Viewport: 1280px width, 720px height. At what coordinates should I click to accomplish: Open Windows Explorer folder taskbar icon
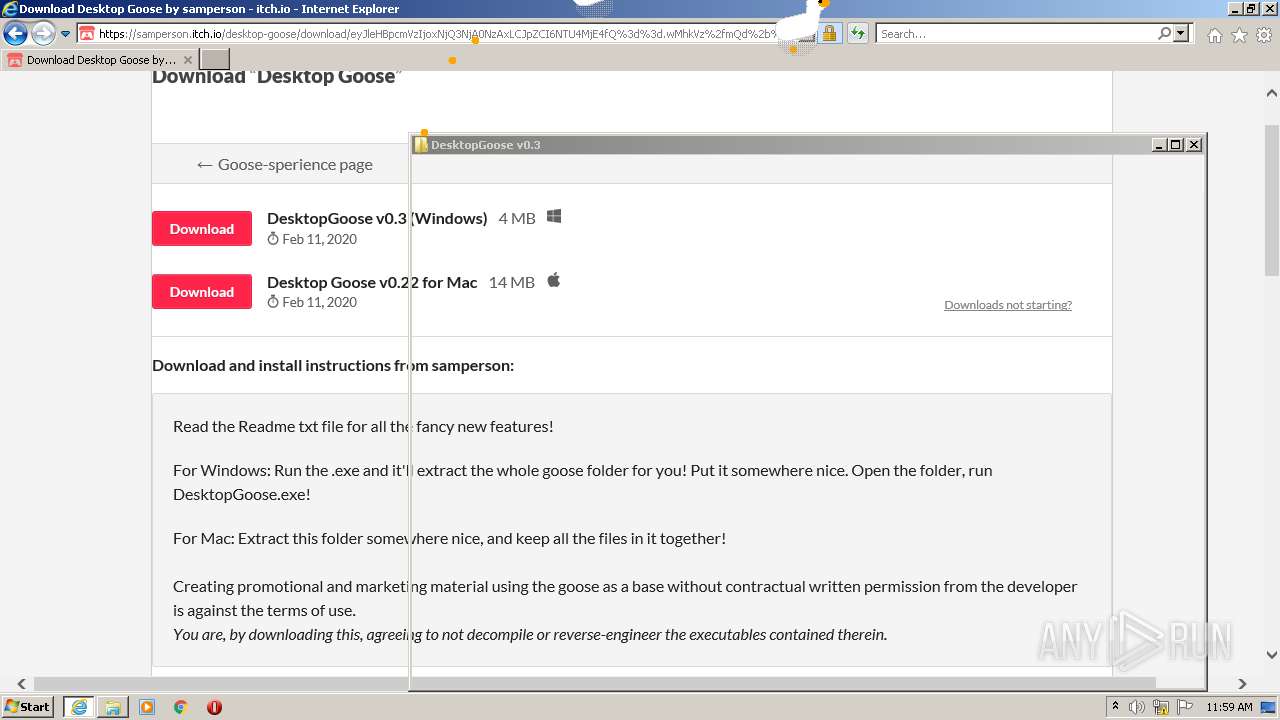pyautogui.click(x=113, y=707)
